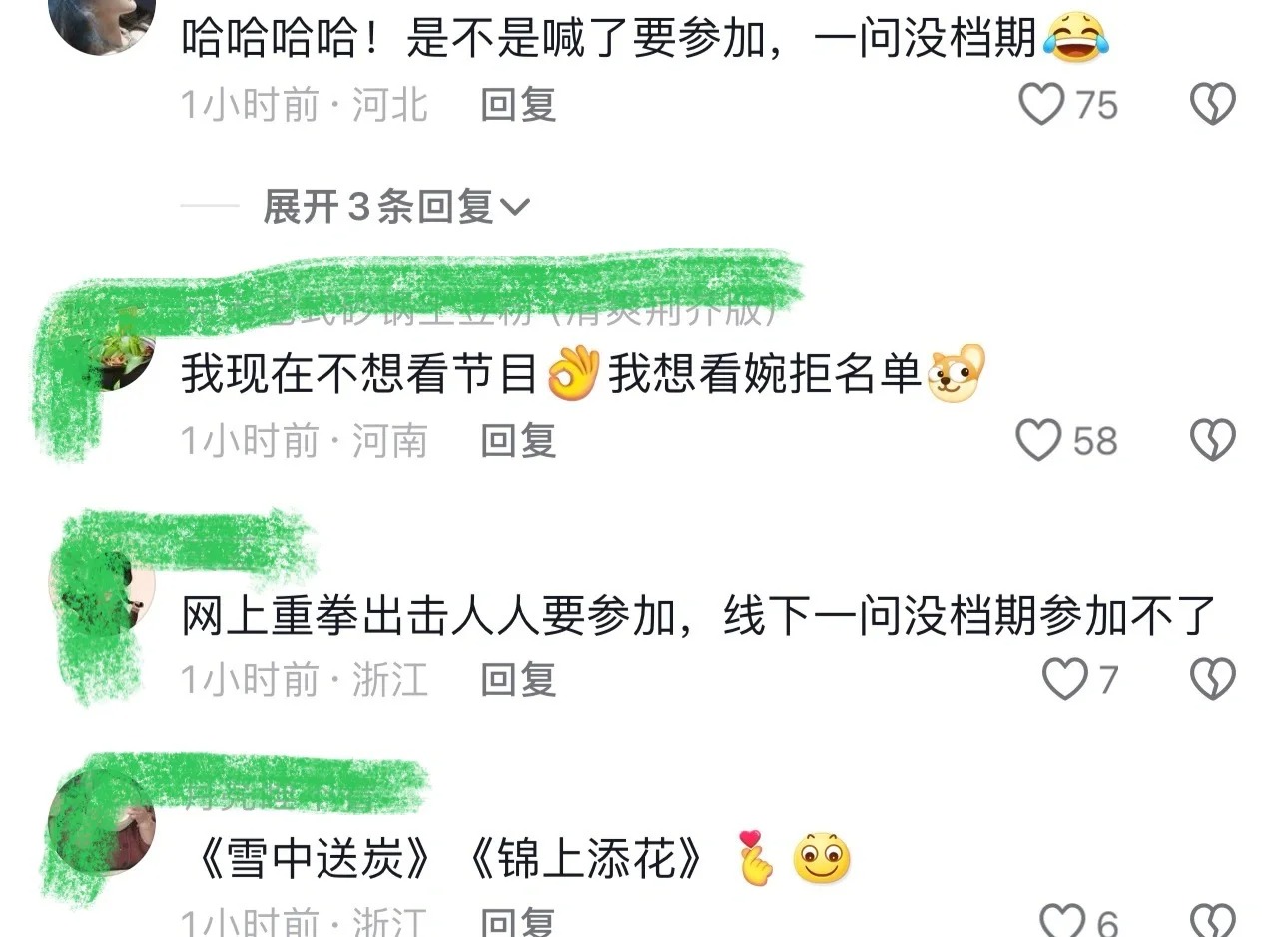
Task: Dislike the Hebei comment with broken heart
Action: pos(1213,104)
